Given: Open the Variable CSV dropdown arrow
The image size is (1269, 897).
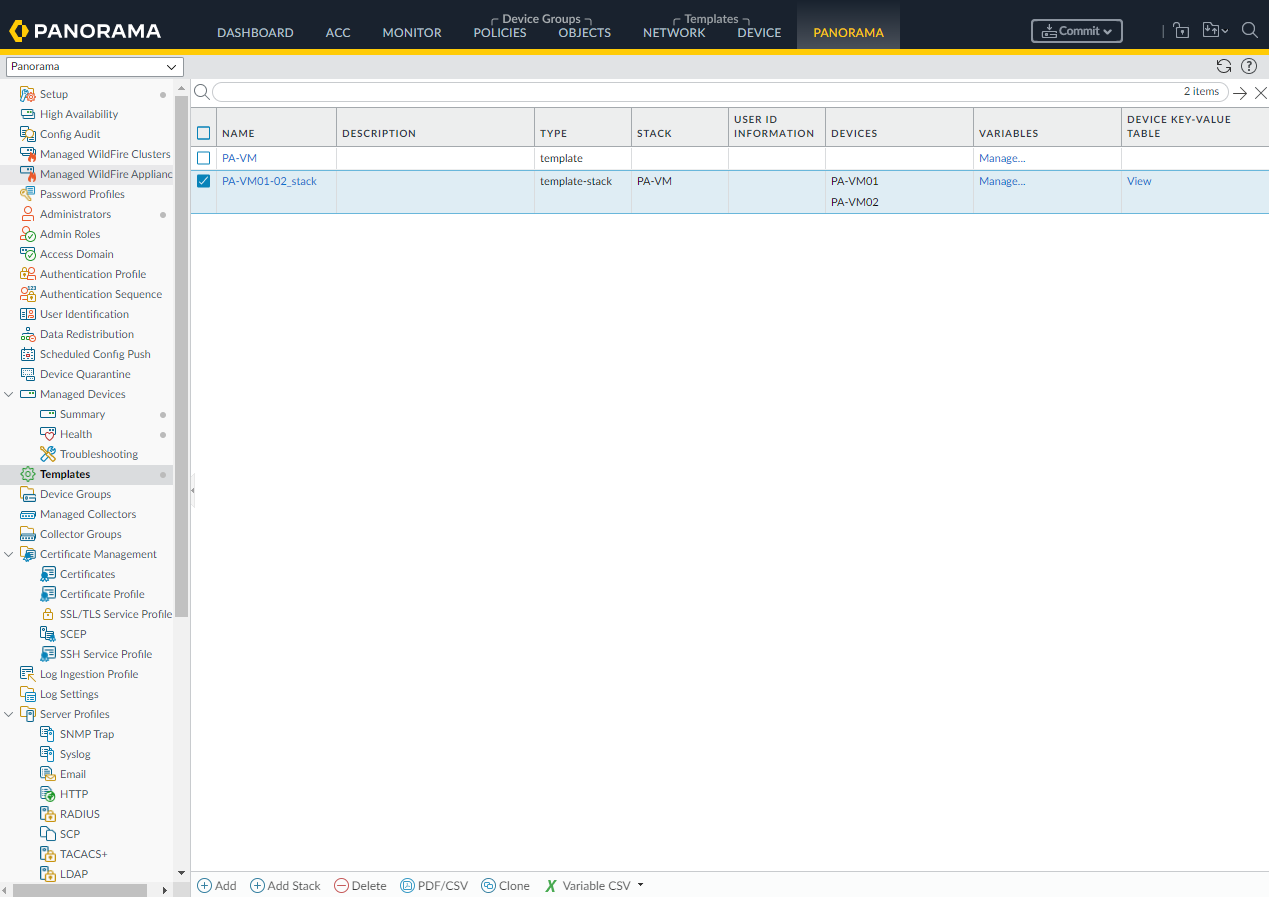Looking at the screenshot, I should 640,885.
